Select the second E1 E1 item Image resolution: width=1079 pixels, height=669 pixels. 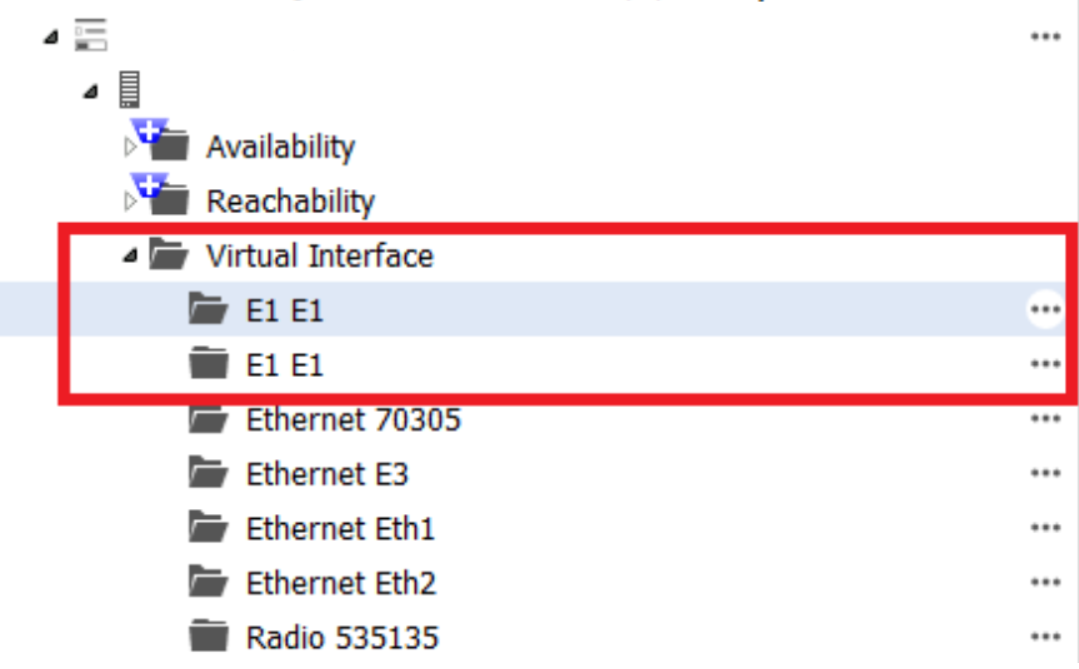click(x=285, y=365)
